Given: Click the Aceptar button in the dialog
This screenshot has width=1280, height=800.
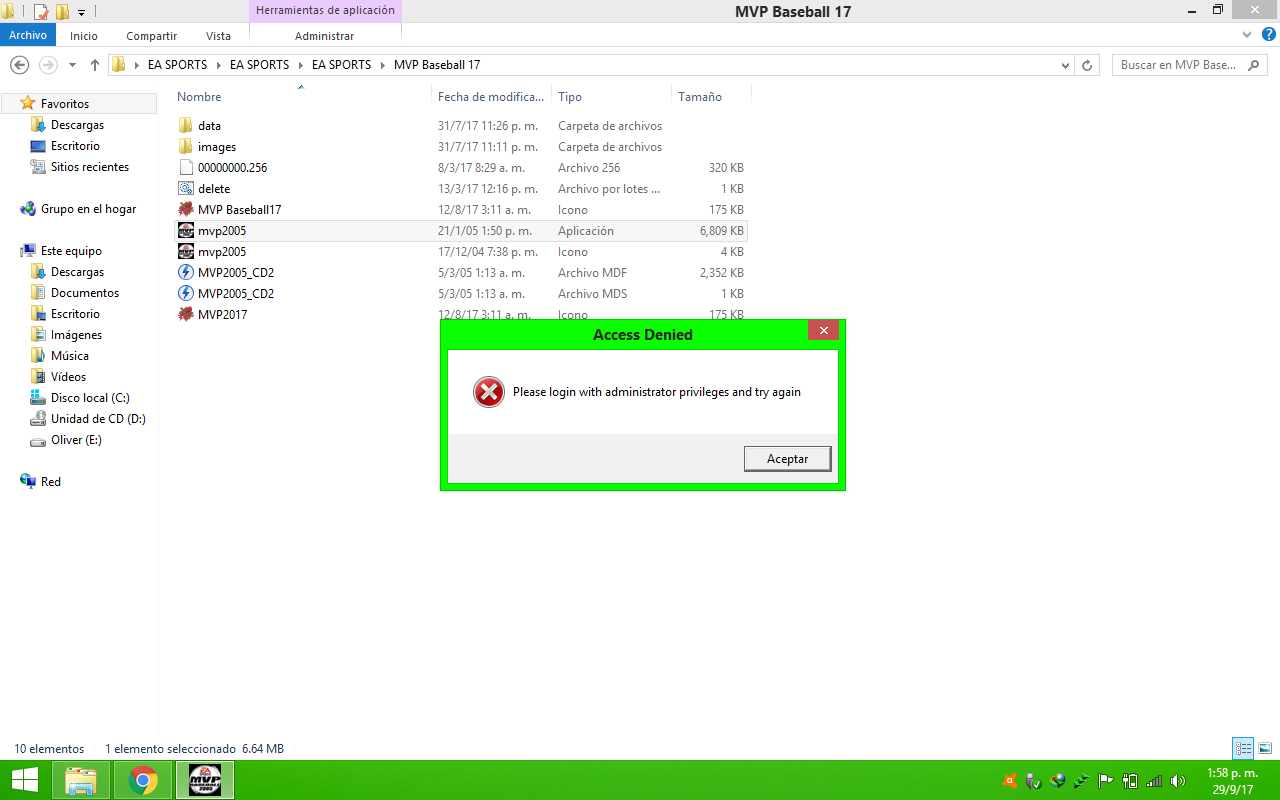Looking at the screenshot, I should 787,459.
